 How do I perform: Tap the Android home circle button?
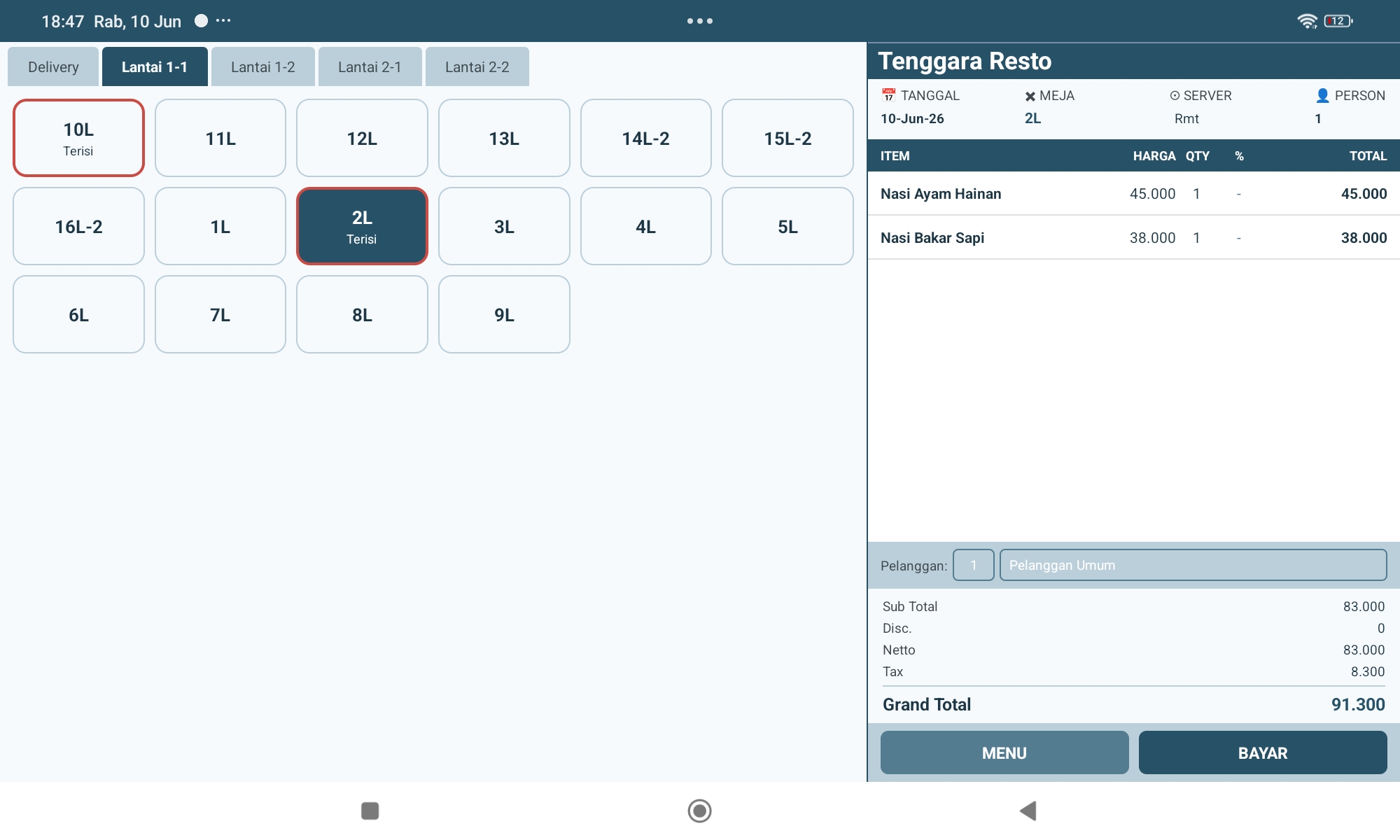[x=699, y=811]
